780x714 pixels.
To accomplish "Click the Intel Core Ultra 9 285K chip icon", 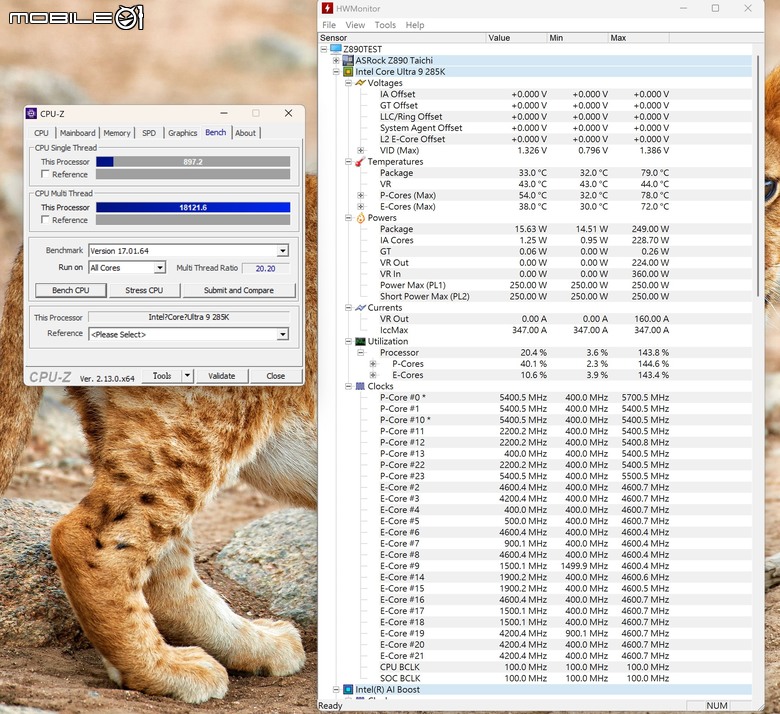I will tap(348, 72).
